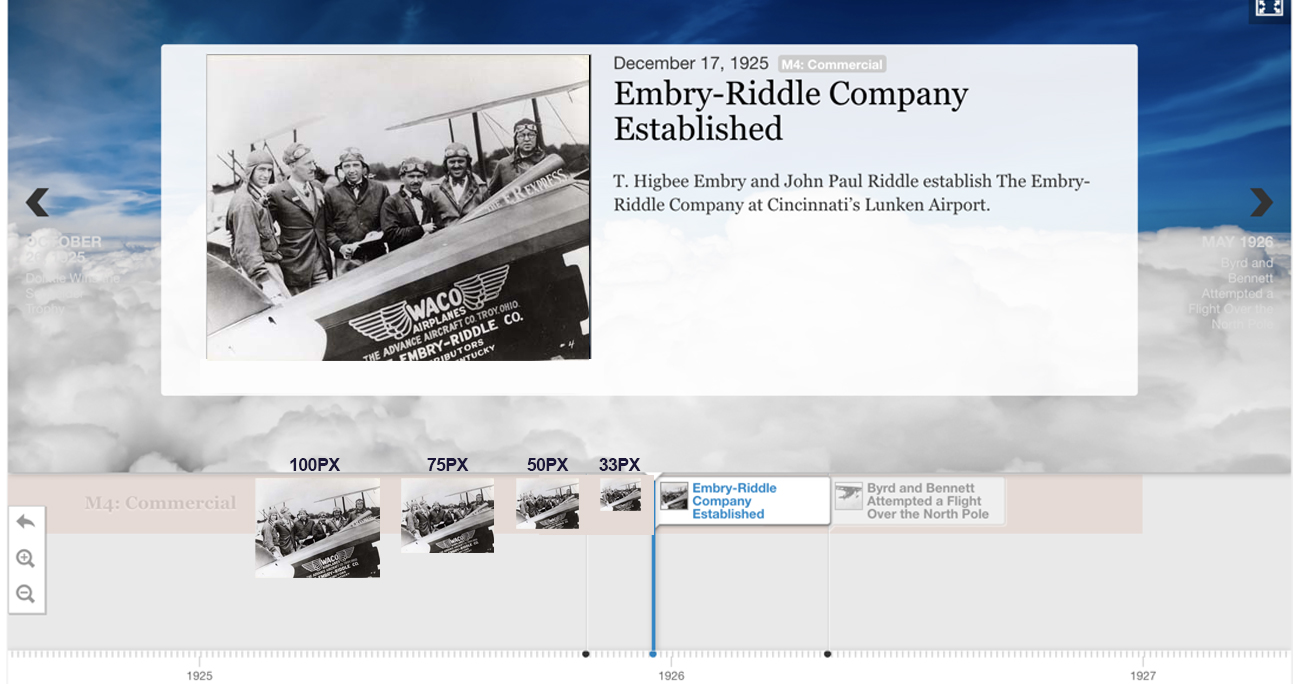Click the December 17, 1925 date
Image resolution: width=1296 pixels, height=684 pixels.
tap(691, 64)
